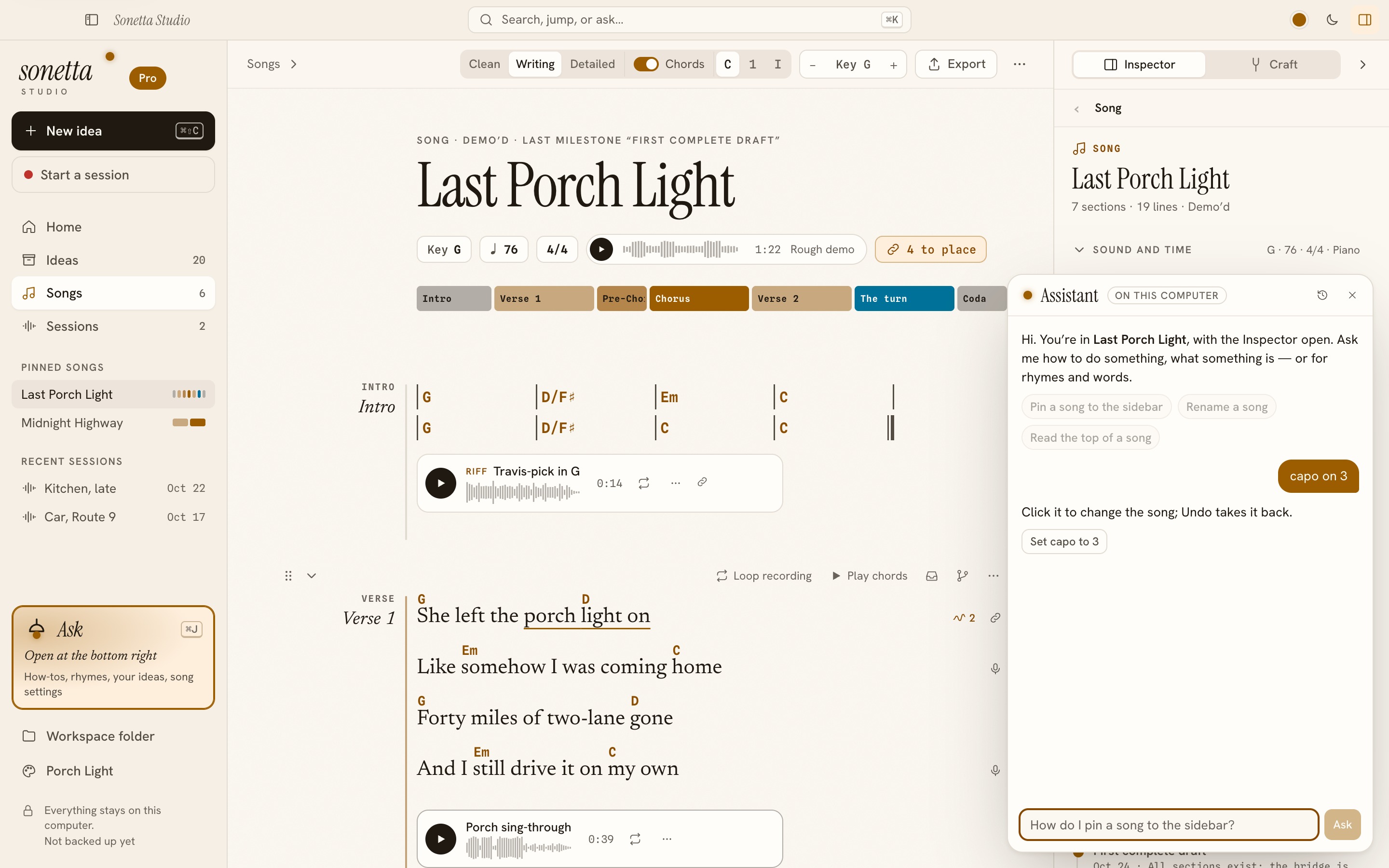The image size is (1389, 868).
Task: Show more inspector tabs arrow
Action: coord(1362,64)
